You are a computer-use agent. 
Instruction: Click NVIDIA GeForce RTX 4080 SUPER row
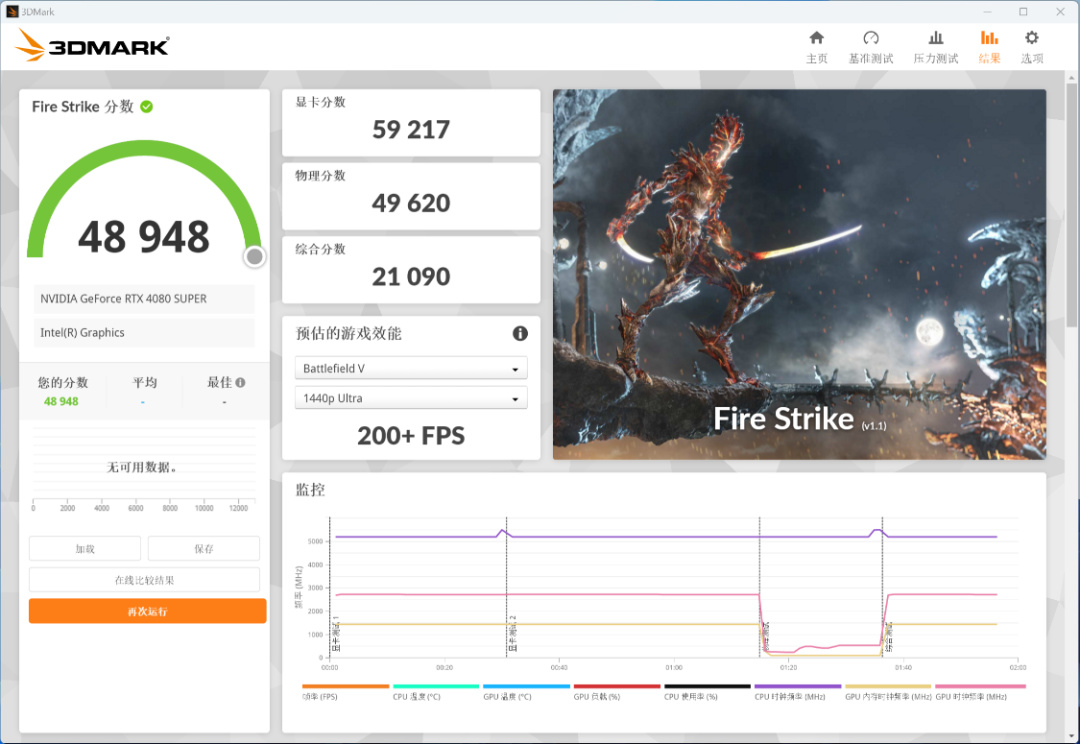[144, 299]
